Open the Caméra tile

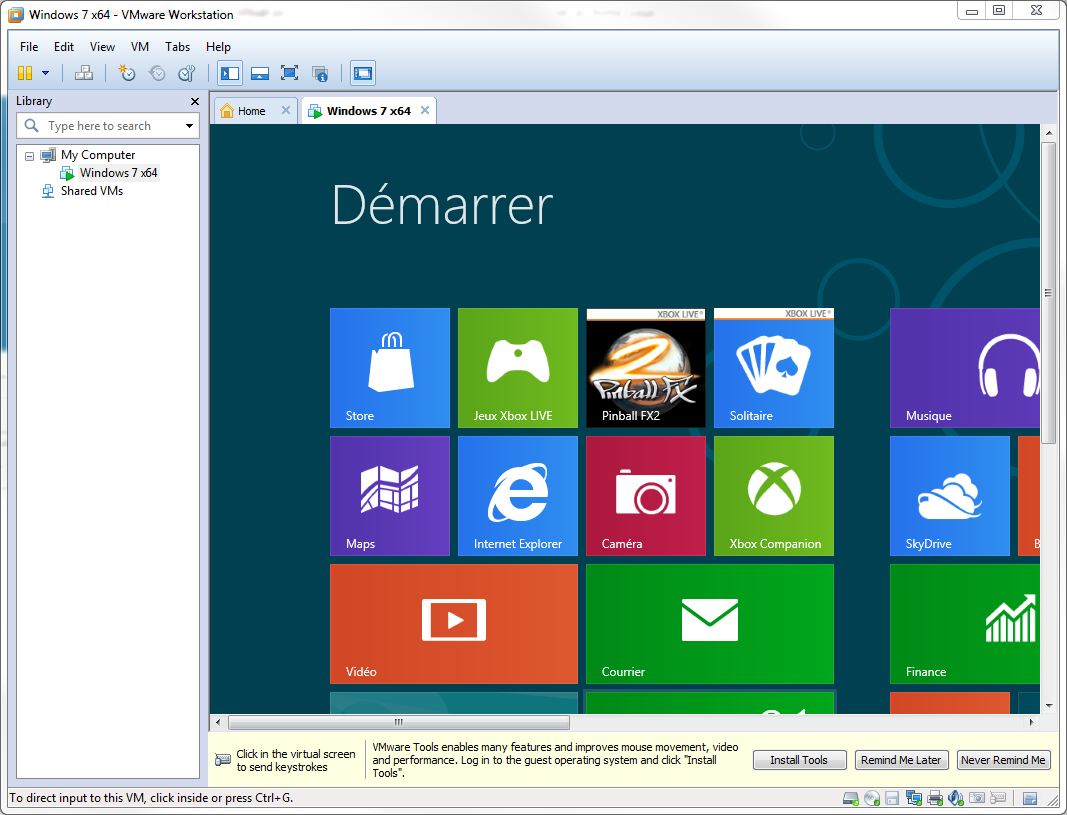[x=646, y=496]
